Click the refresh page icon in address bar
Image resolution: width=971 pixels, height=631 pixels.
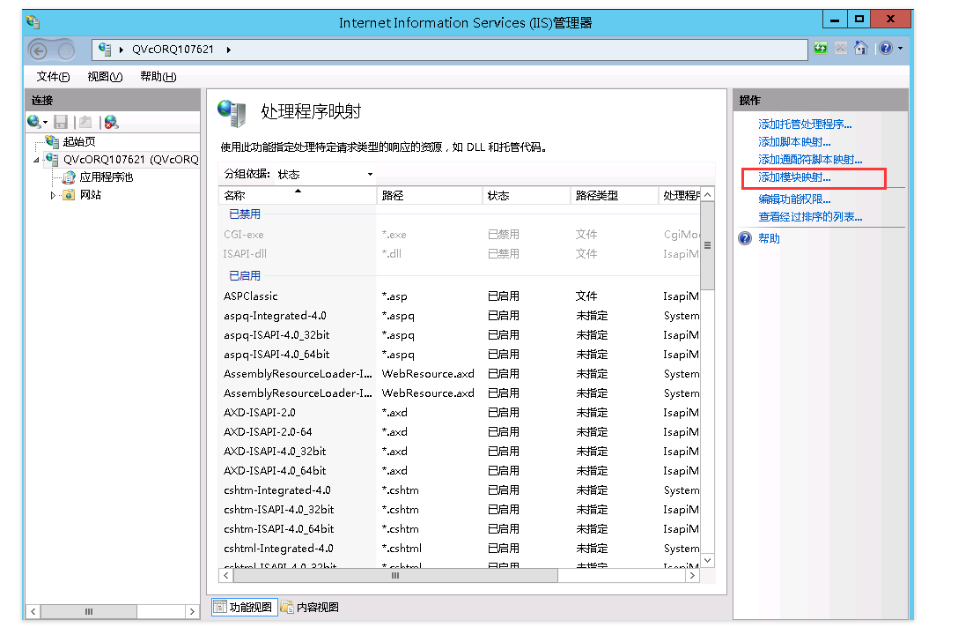[x=821, y=48]
